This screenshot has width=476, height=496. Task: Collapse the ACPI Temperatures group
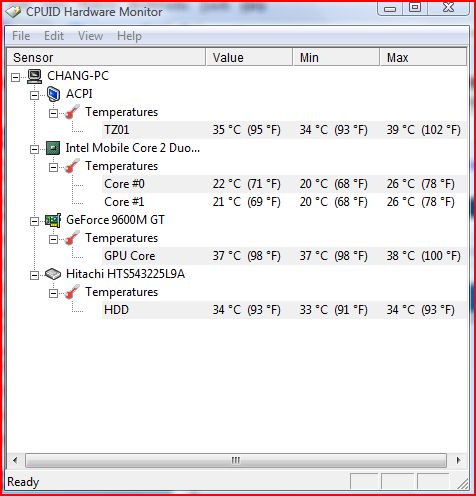[x=53, y=113]
